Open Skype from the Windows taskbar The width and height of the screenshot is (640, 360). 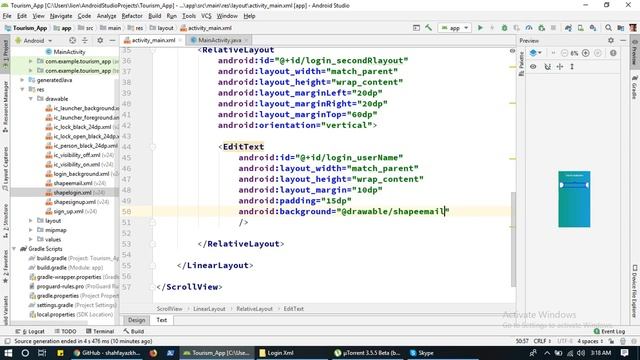tap(422, 353)
